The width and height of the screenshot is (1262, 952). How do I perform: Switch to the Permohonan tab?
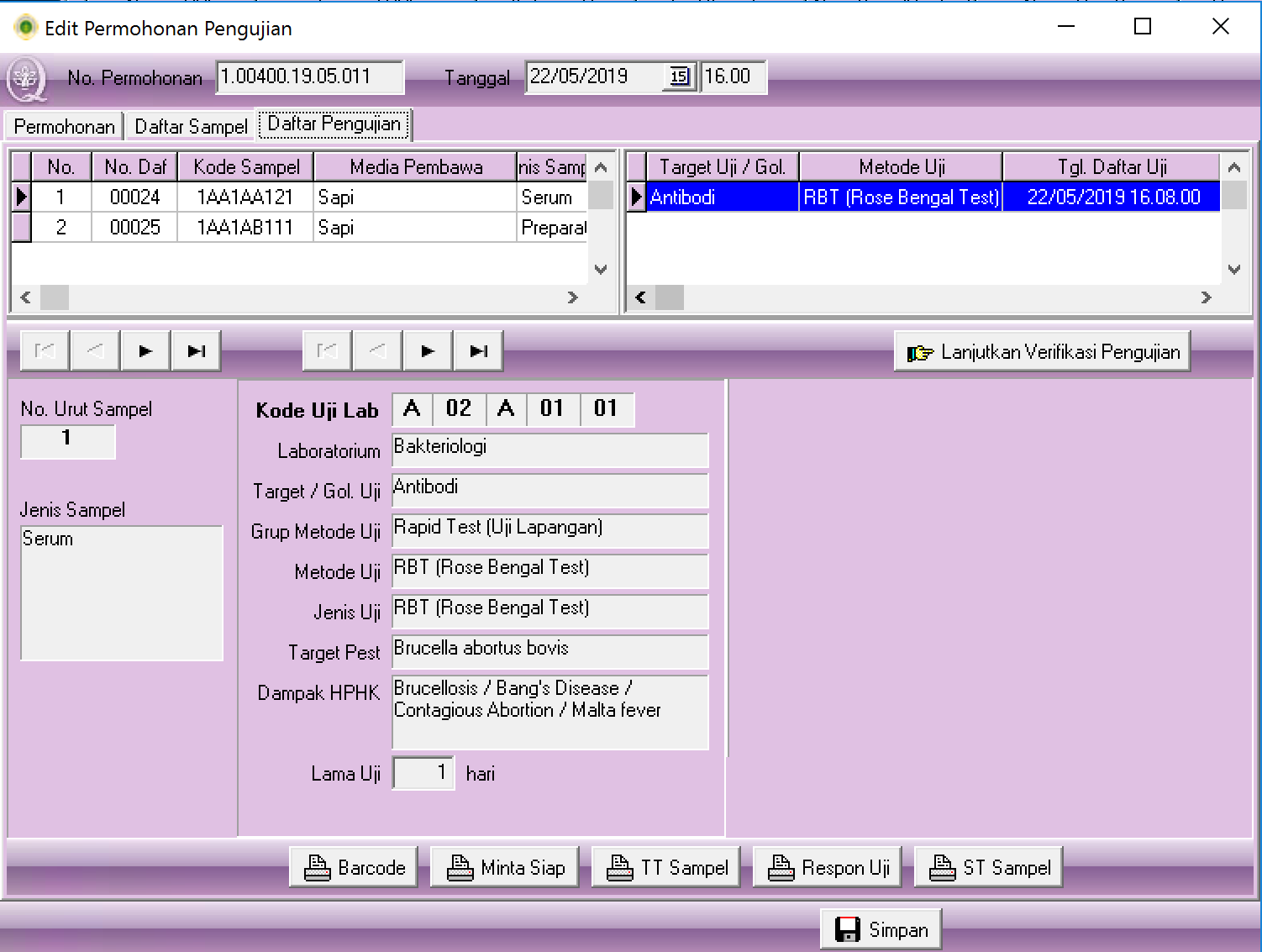pyautogui.click(x=64, y=127)
